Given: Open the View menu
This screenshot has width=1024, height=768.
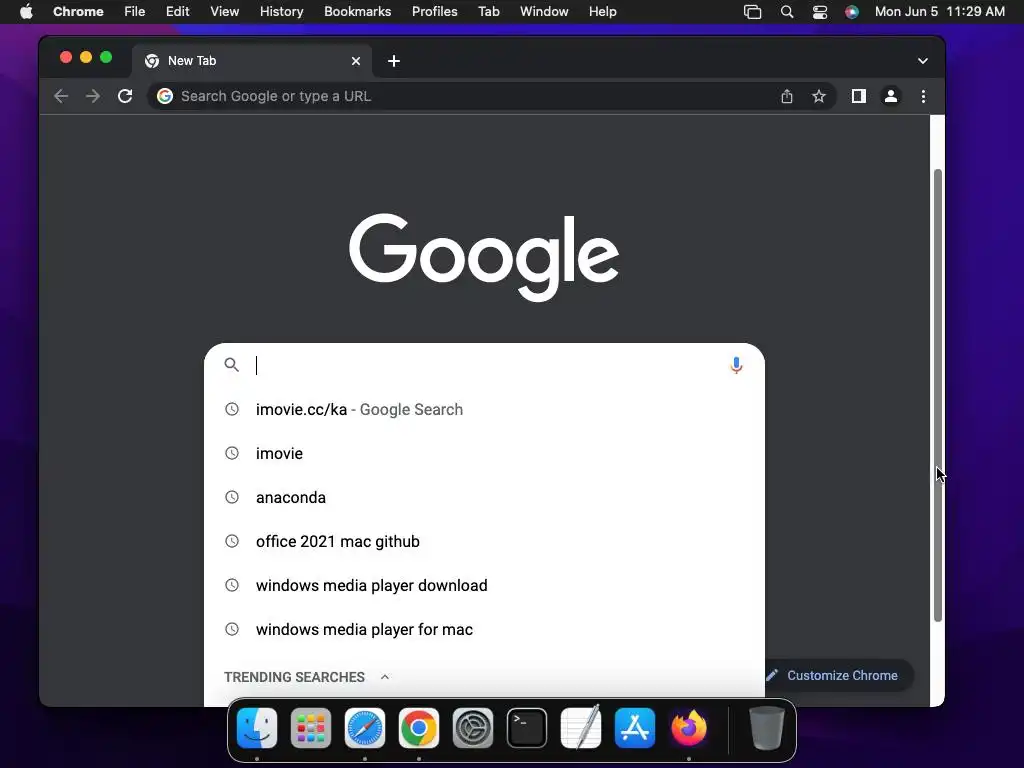Looking at the screenshot, I should click(x=224, y=12).
